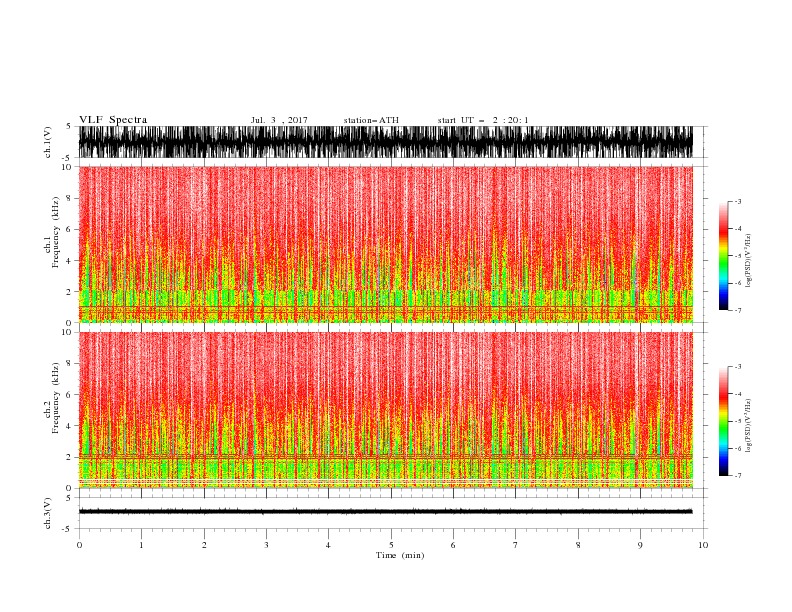Click the "4" kHz tick on ch.2 frequency axis
792x612 pixels.
(70, 426)
